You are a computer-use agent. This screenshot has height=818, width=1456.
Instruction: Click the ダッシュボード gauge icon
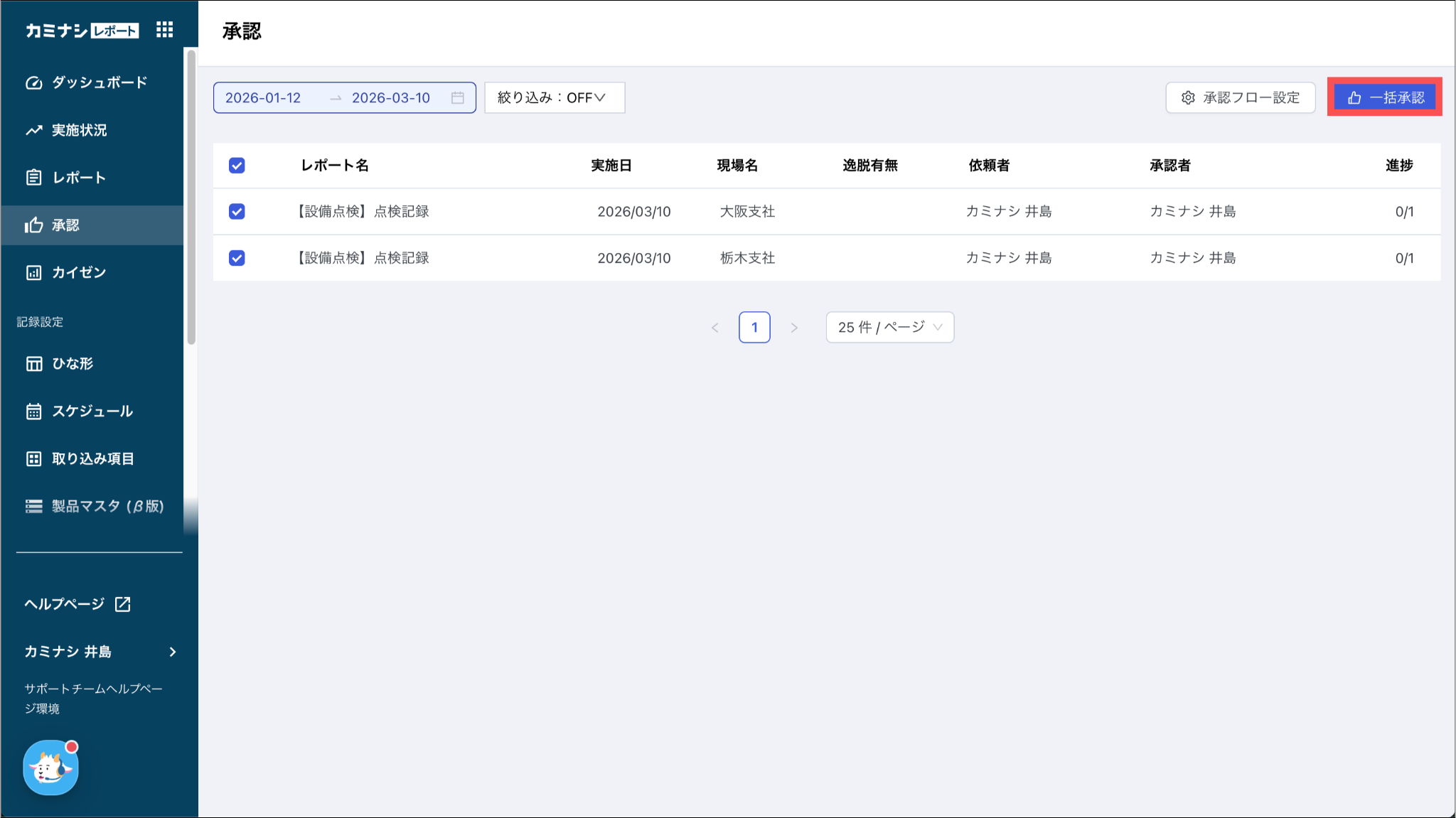coord(33,82)
